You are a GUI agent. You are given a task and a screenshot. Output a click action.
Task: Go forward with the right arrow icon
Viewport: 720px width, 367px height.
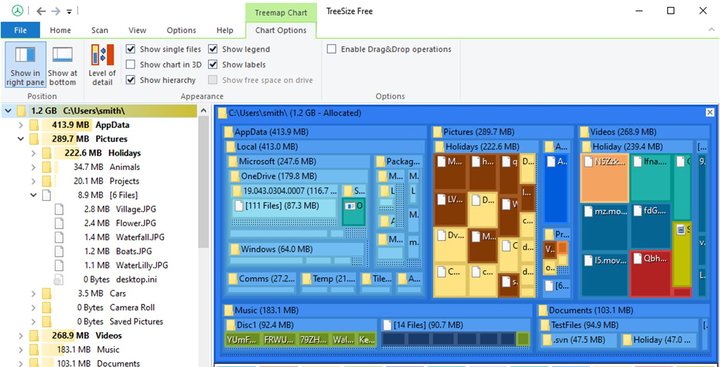56,11
